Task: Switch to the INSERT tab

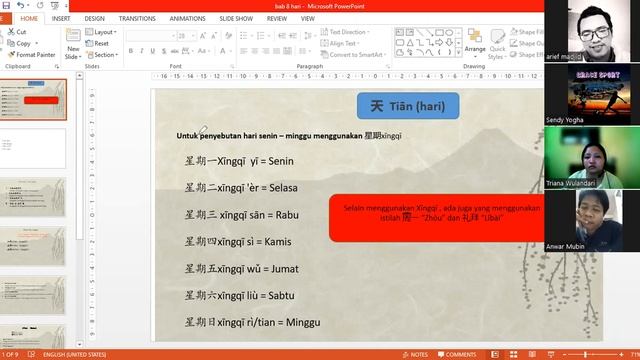Action: (x=61, y=19)
